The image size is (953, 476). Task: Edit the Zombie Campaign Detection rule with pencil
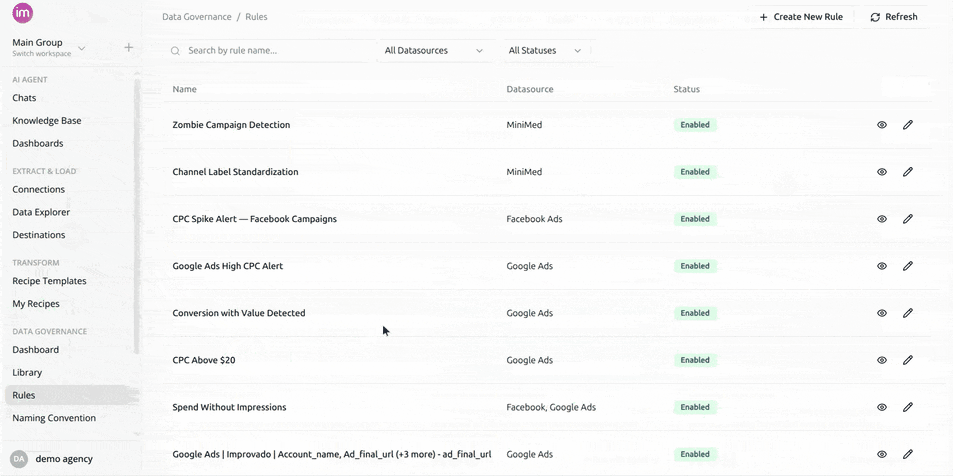(907, 125)
